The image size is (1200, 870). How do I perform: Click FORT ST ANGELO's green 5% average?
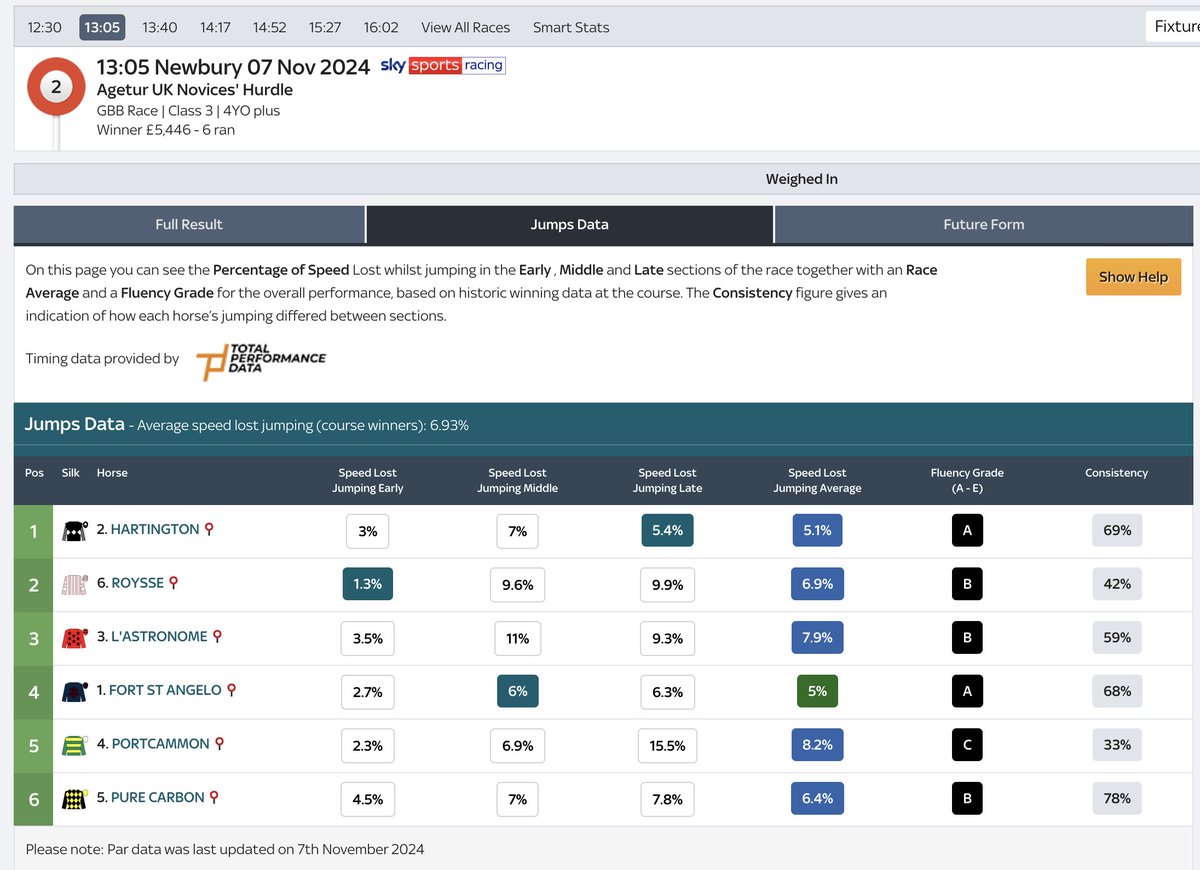click(x=817, y=691)
